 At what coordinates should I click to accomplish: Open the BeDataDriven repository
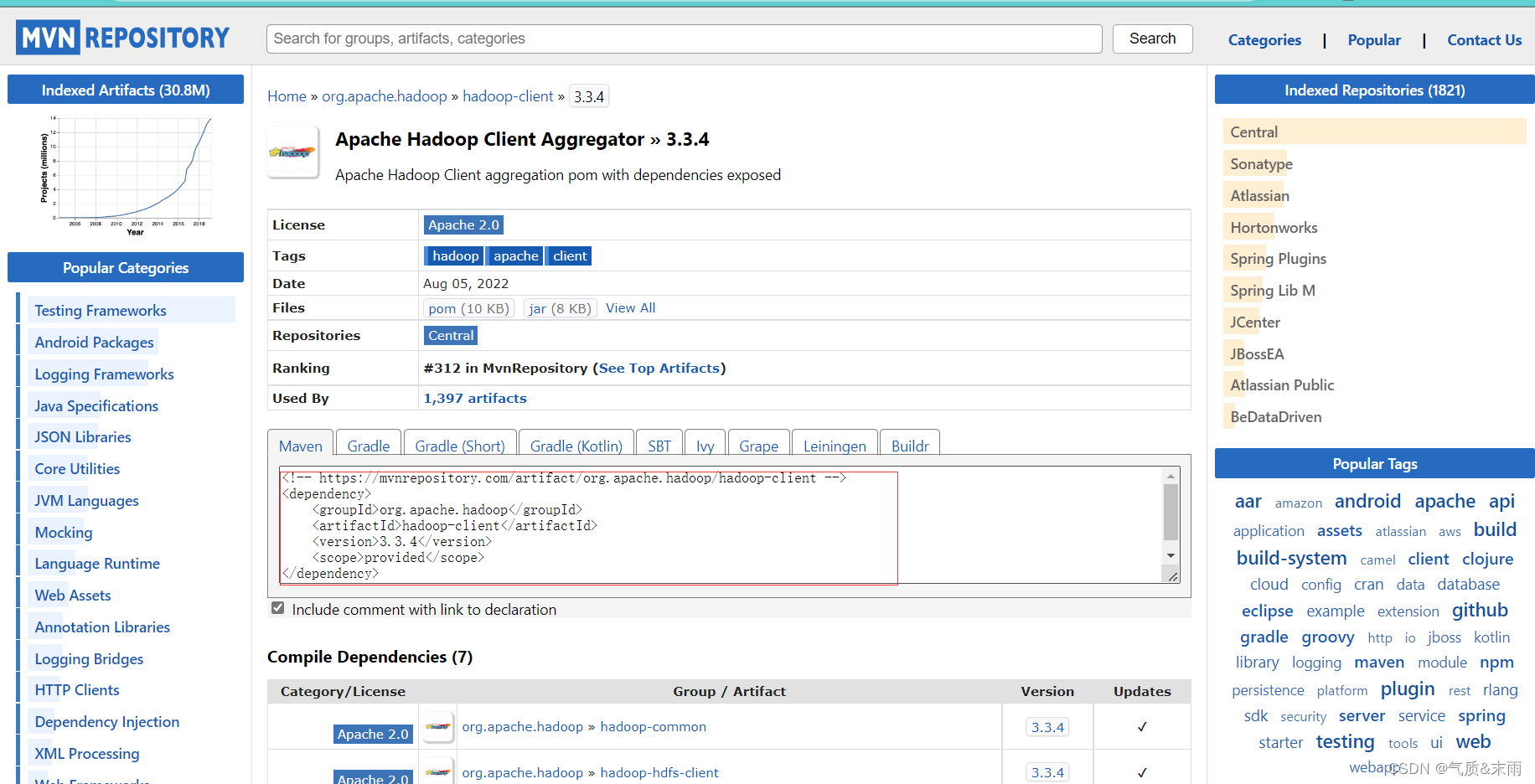1275,417
